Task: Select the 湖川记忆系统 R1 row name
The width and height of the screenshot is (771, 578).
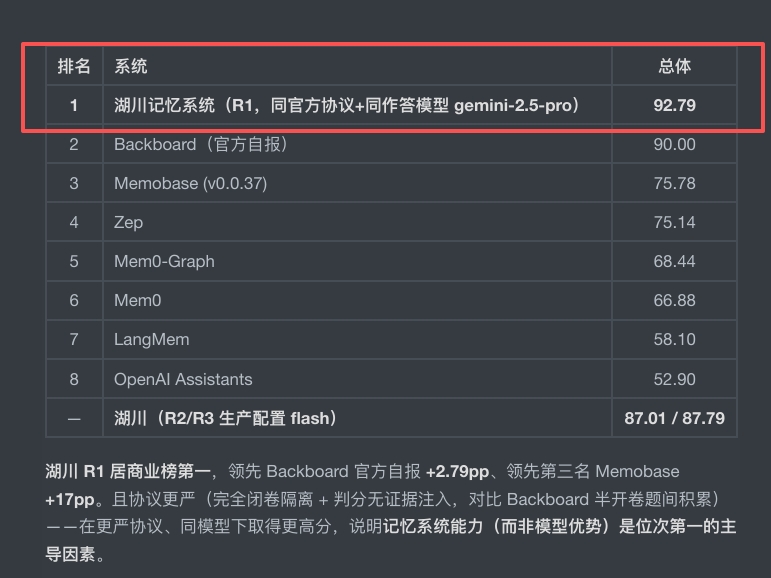Action: 347,105
